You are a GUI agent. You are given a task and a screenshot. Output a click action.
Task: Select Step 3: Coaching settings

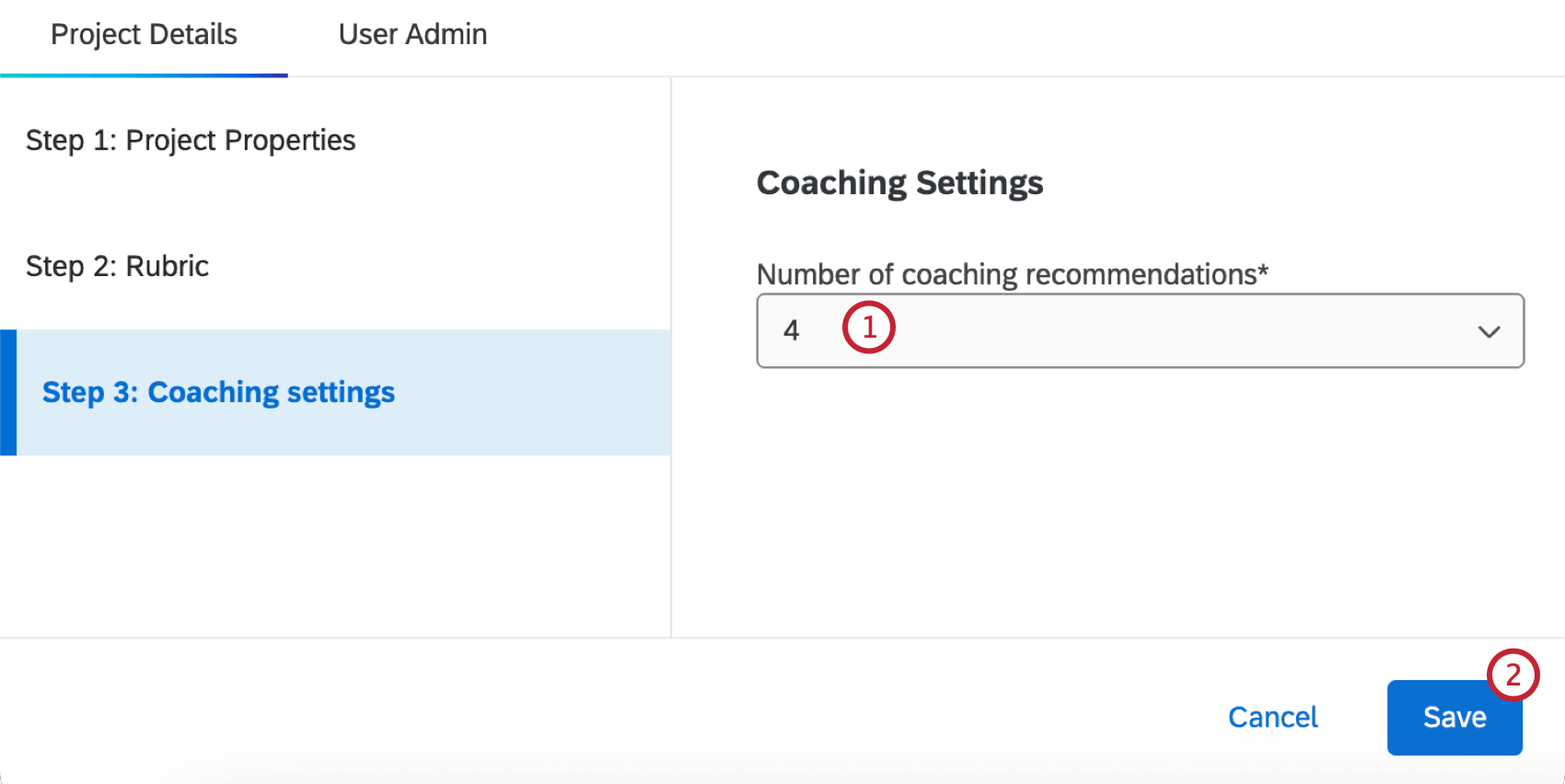[x=219, y=392]
